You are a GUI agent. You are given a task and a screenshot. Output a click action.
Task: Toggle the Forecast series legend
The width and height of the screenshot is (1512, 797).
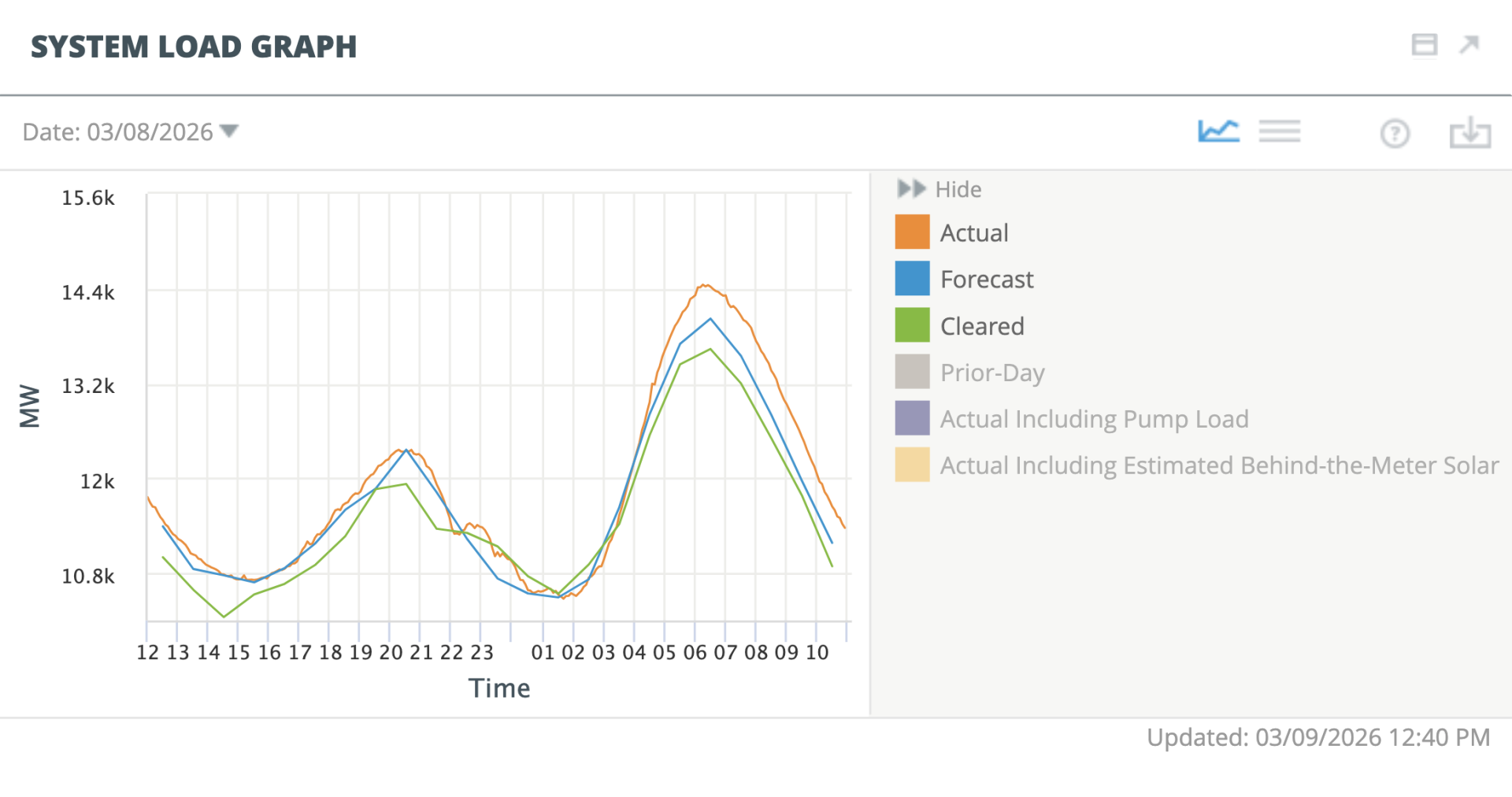pyautogui.click(x=987, y=280)
